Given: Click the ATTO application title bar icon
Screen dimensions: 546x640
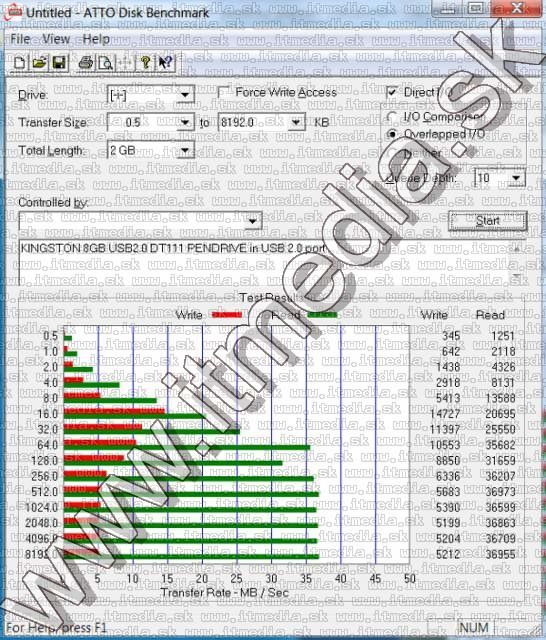Looking at the screenshot, I should 13,11.
